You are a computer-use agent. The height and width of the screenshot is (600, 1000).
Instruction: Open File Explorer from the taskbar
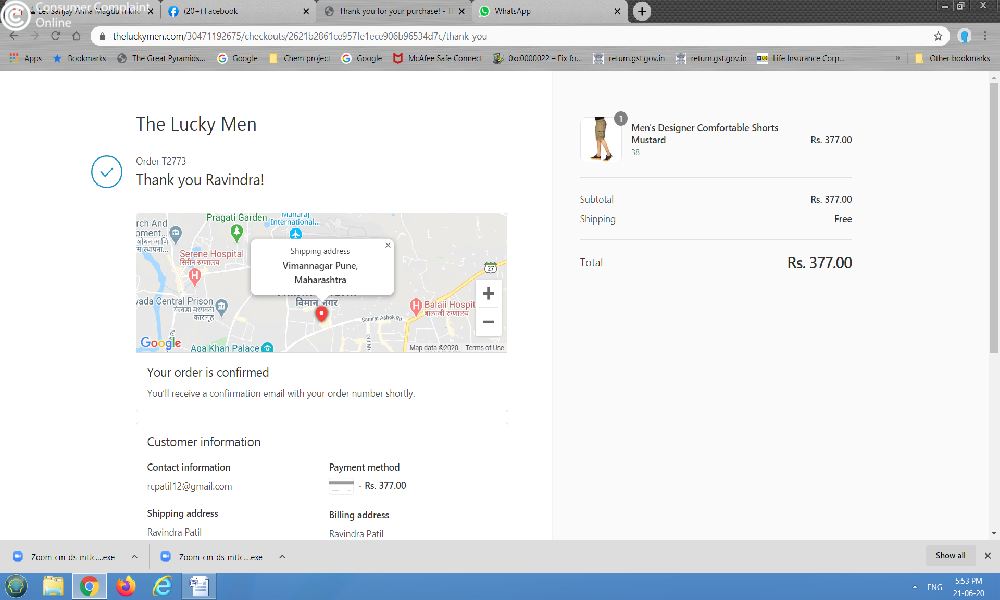[x=53, y=586]
